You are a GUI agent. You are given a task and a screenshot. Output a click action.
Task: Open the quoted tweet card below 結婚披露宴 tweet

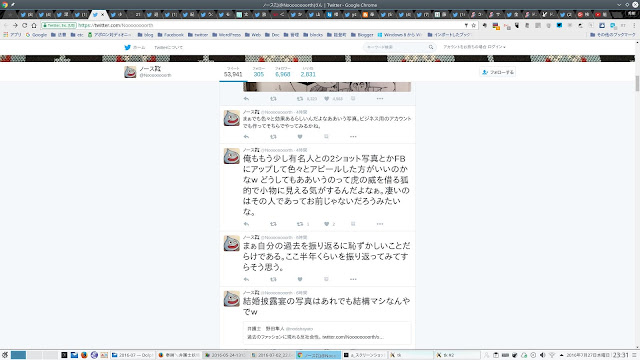(x=327, y=333)
